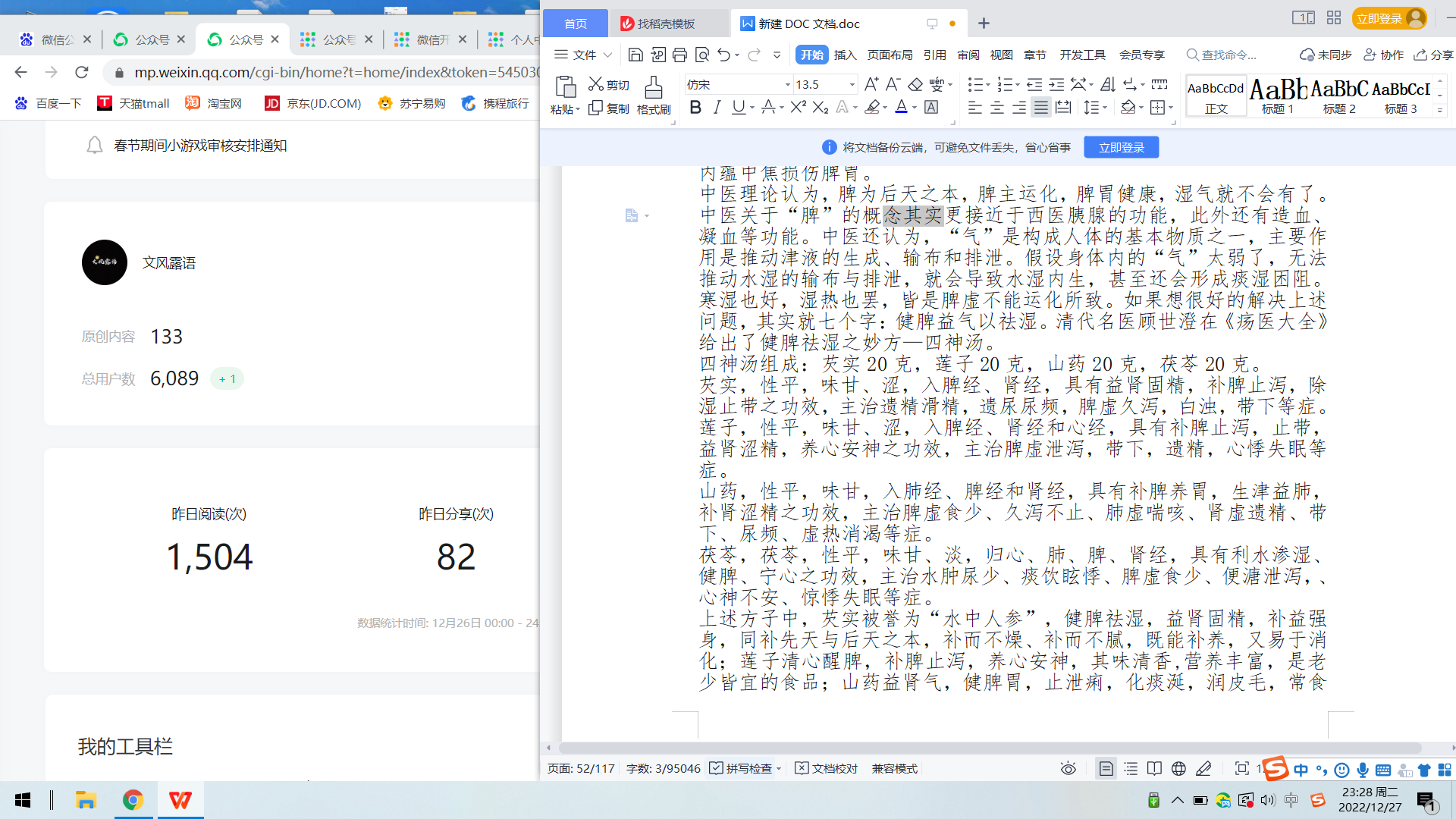1456x819 pixels.
Task: Toggle bold formatting
Action: coord(695,108)
